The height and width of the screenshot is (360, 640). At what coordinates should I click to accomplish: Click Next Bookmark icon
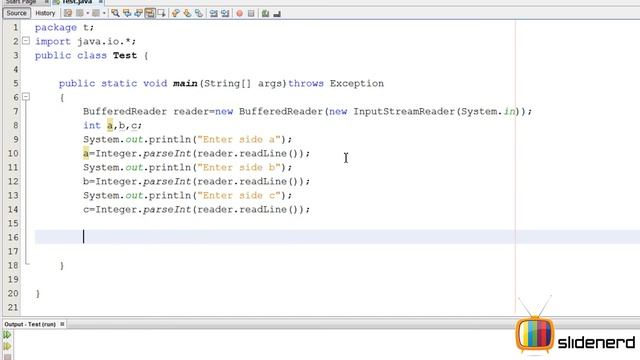(x=187, y=13)
